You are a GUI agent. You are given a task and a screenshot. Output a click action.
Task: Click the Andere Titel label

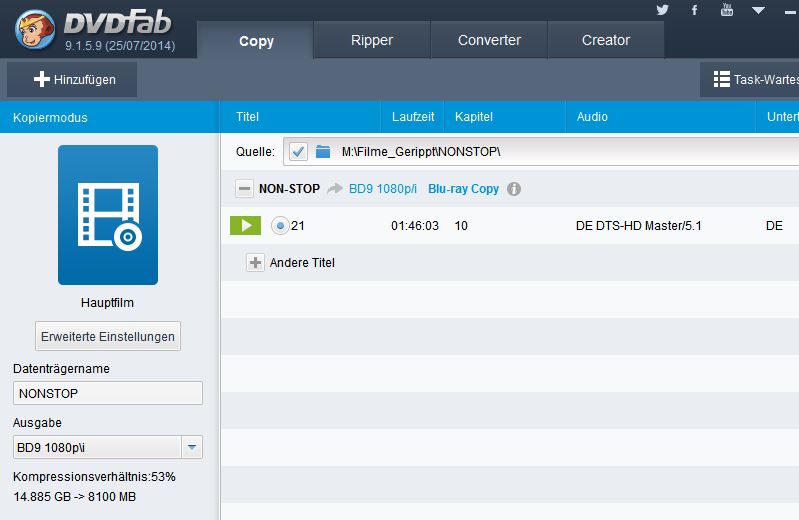pos(302,263)
